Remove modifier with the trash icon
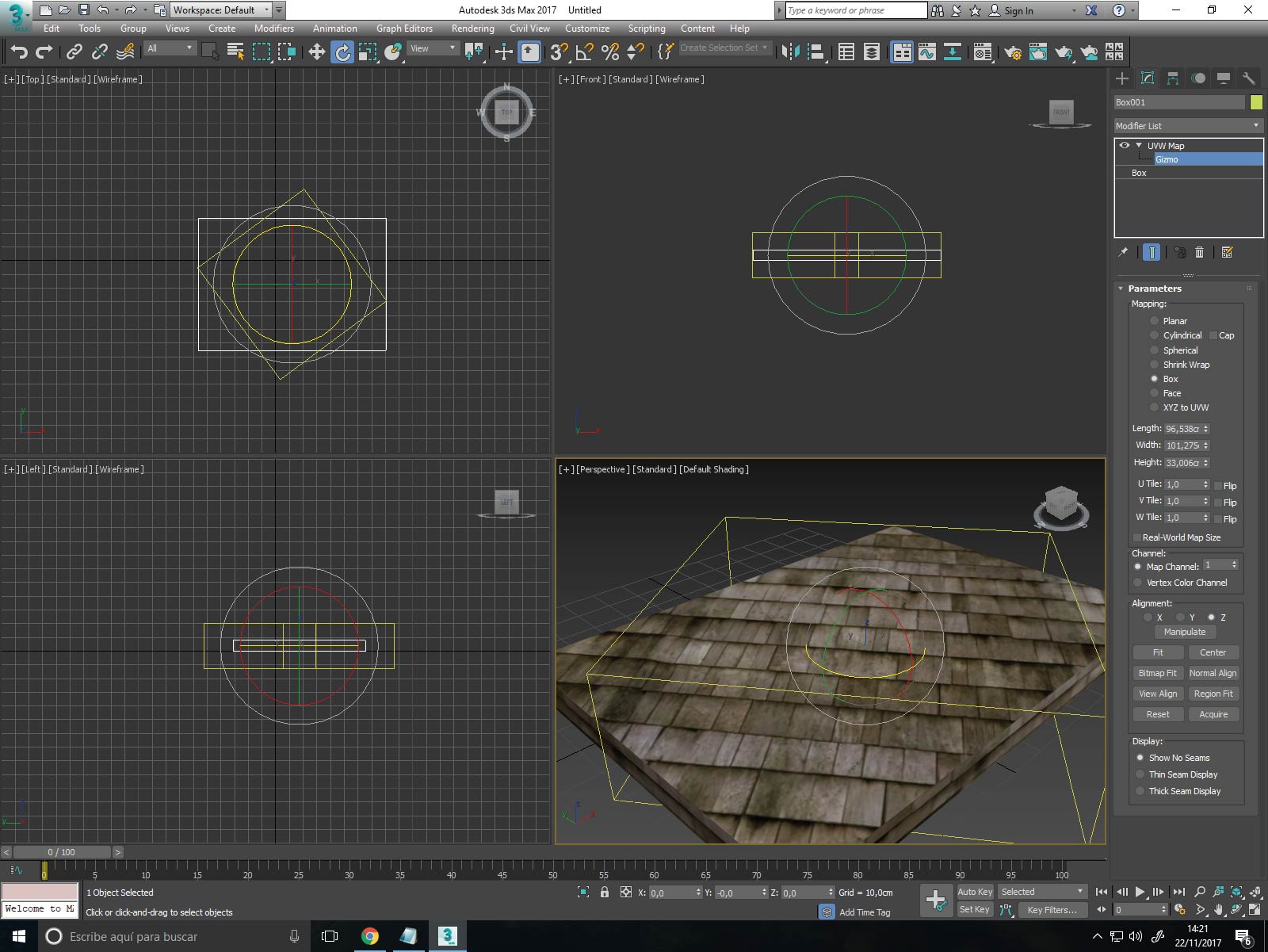Viewport: 1268px width, 952px height. pyautogui.click(x=1199, y=252)
